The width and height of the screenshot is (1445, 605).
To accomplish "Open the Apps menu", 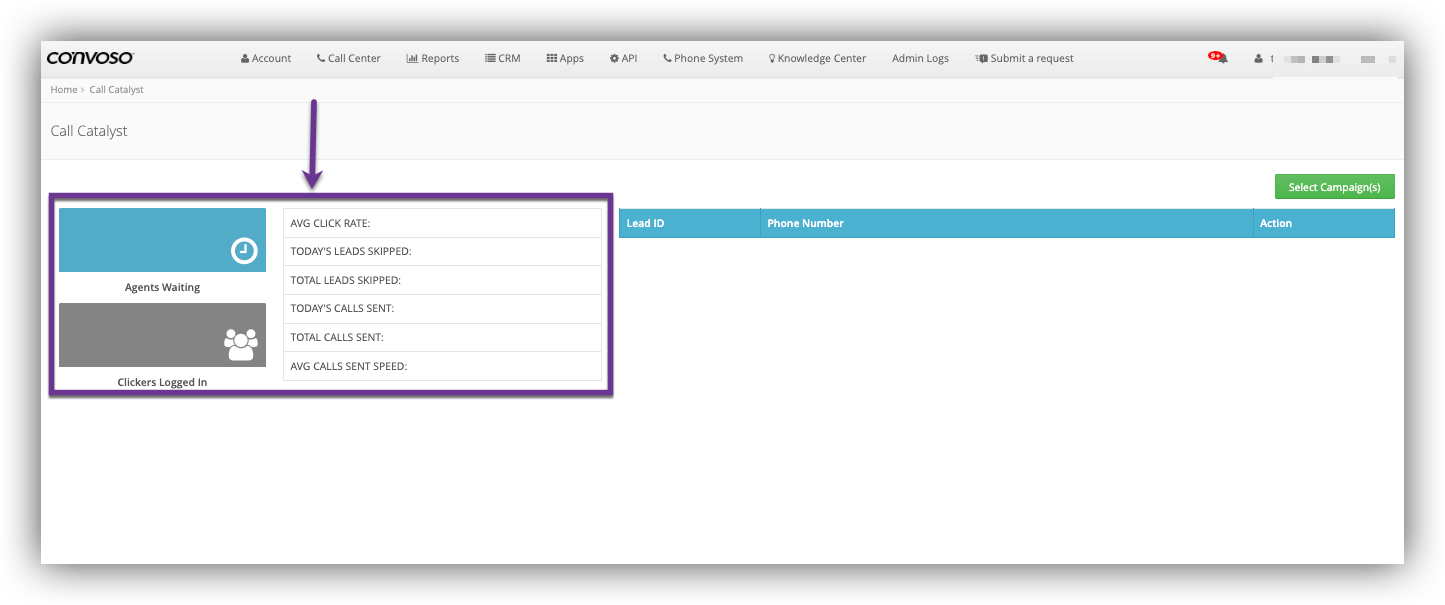I will pos(565,59).
